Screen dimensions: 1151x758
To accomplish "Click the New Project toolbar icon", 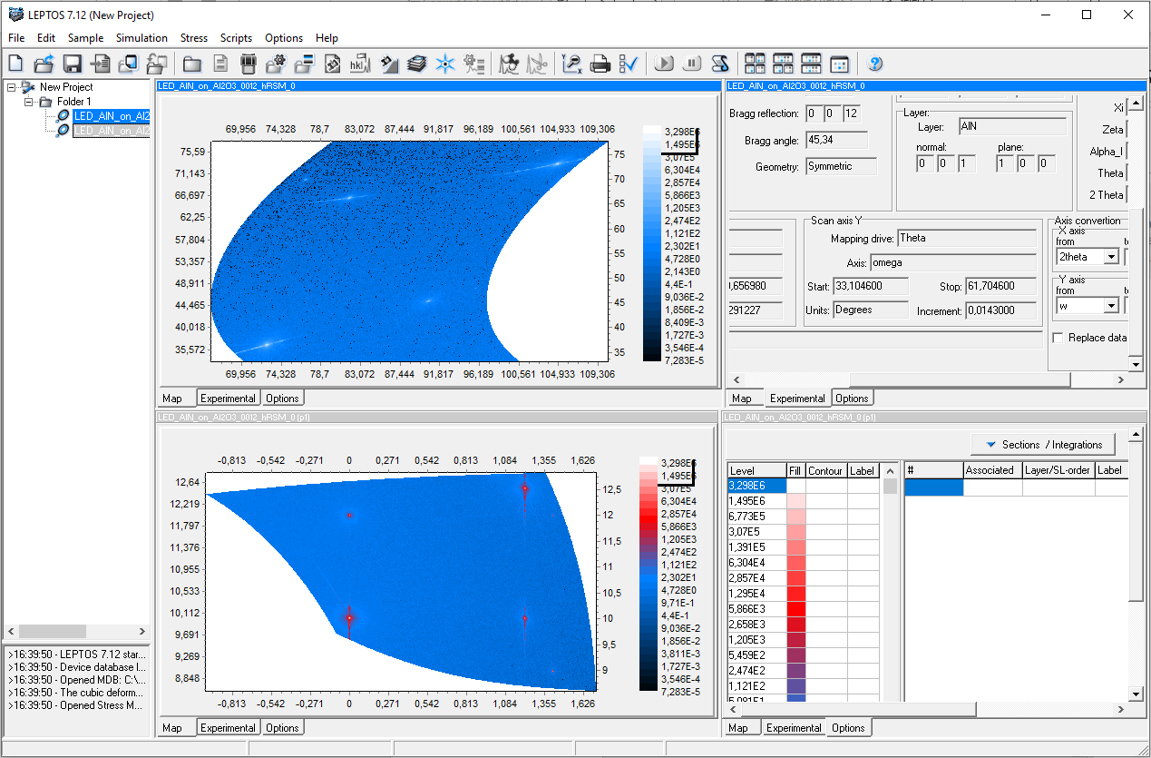I will (15, 64).
